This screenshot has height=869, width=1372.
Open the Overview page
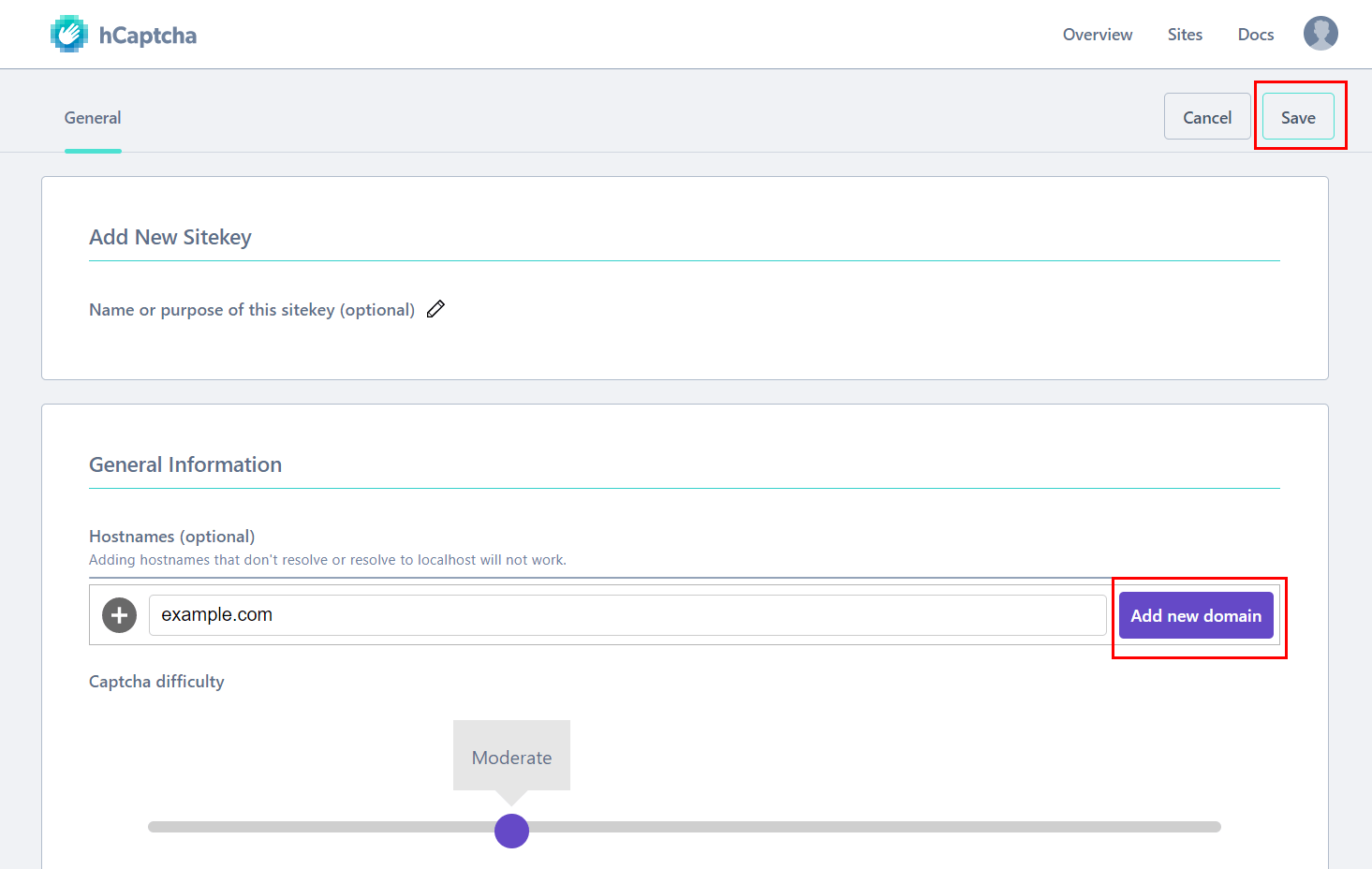point(1097,34)
